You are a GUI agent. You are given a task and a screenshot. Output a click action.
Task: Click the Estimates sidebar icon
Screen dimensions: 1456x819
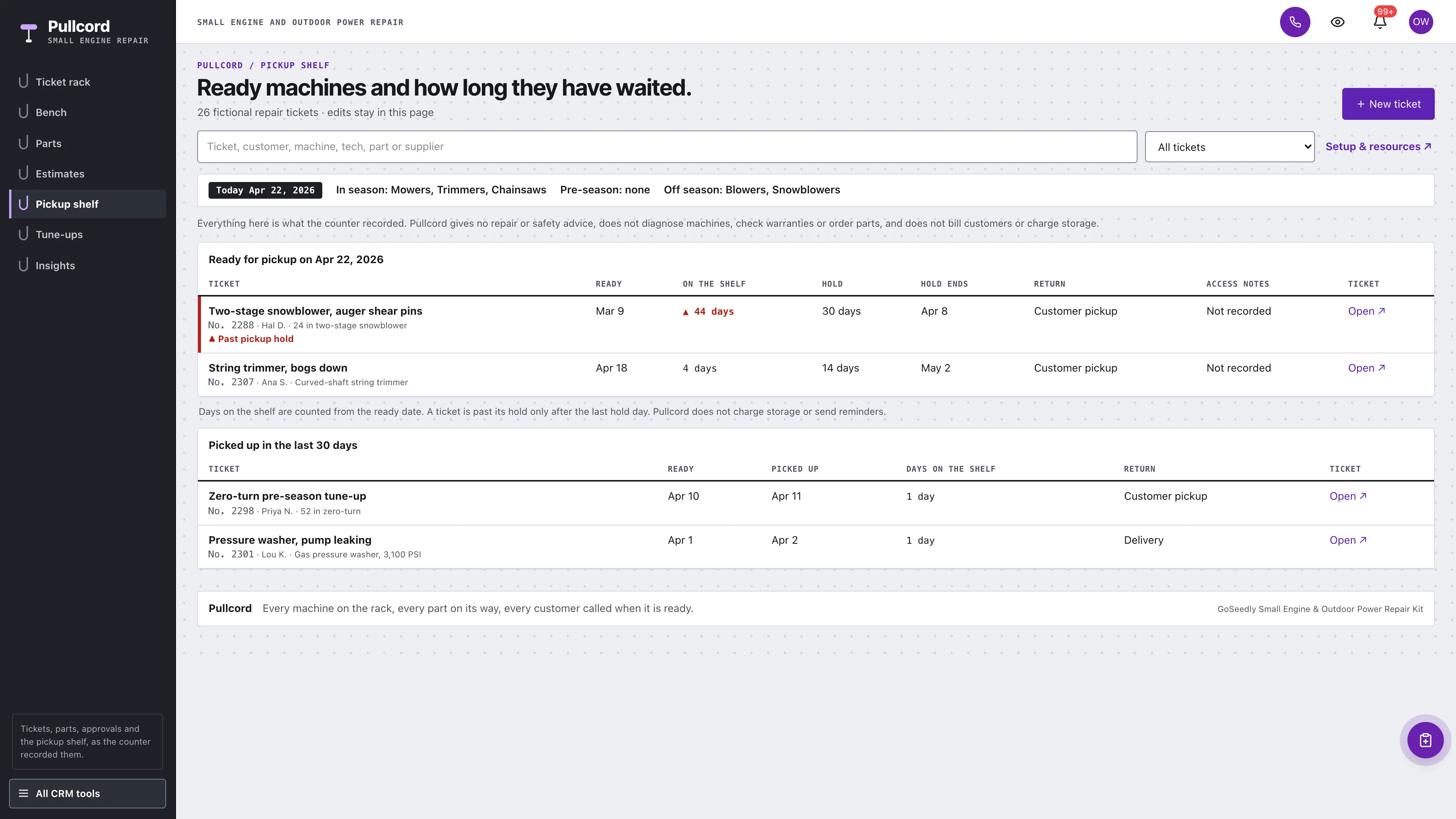[x=23, y=174]
